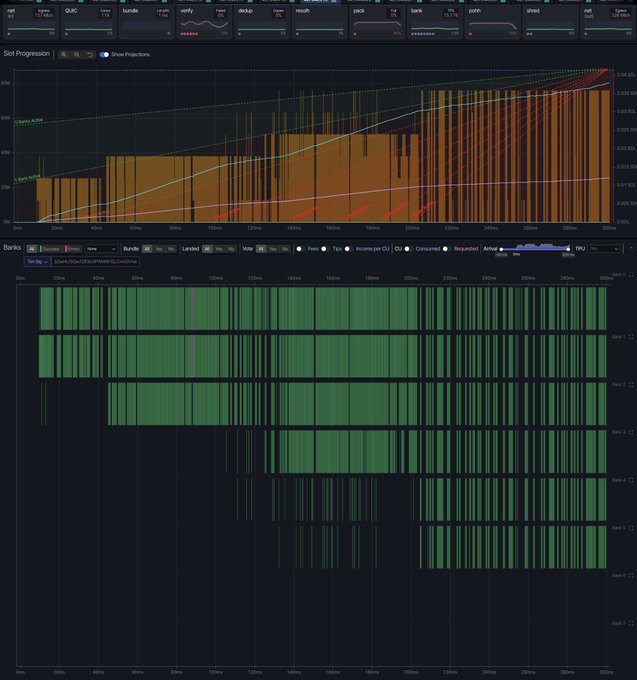Screen dimensions: 637x680
Task: Expand Bank 1 lane to fullscreen
Action: (631, 337)
